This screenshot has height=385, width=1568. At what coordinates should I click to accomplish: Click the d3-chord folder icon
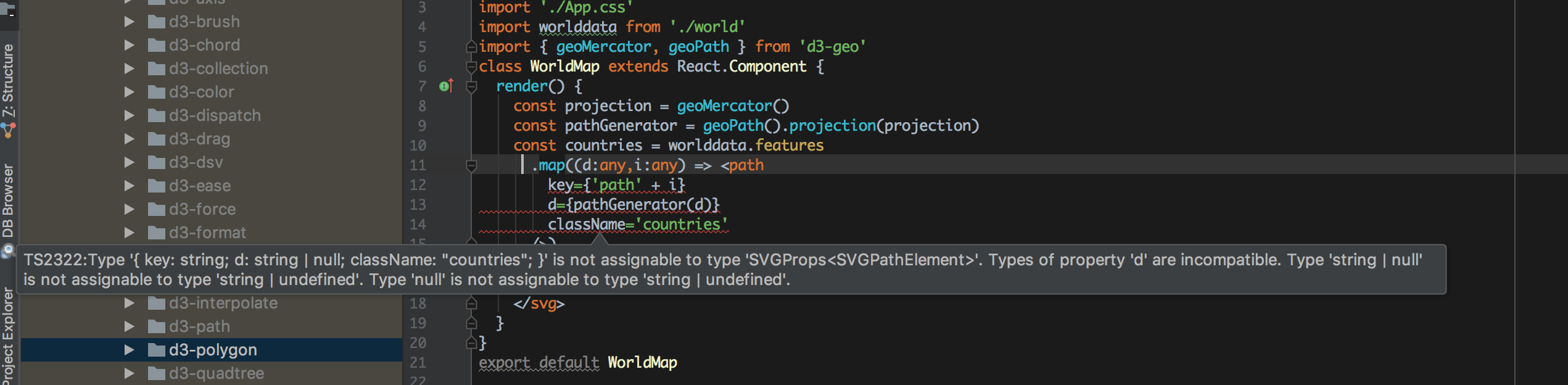(x=157, y=46)
